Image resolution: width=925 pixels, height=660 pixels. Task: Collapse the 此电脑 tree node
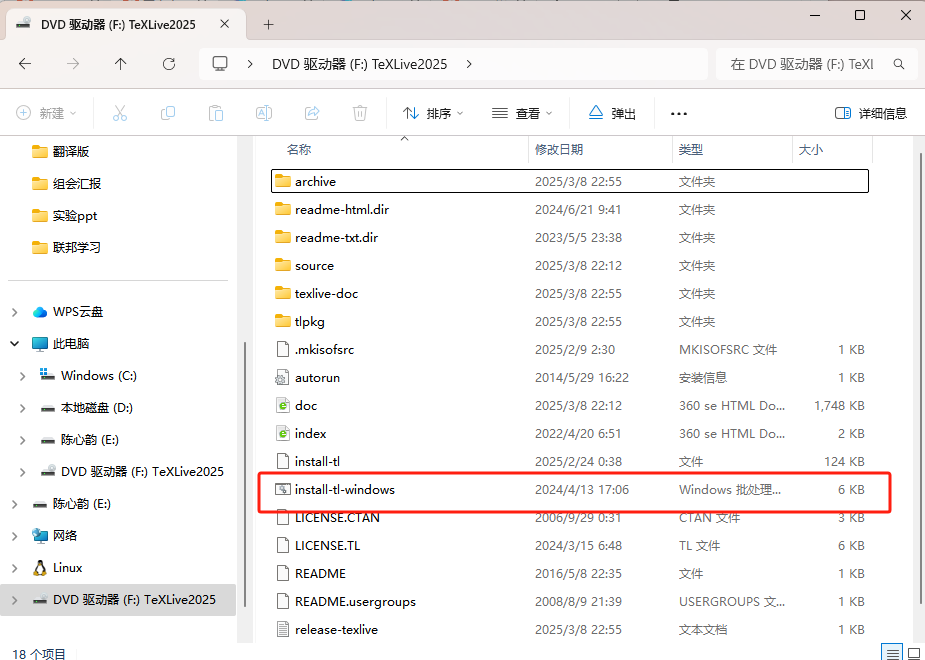point(15,343)
